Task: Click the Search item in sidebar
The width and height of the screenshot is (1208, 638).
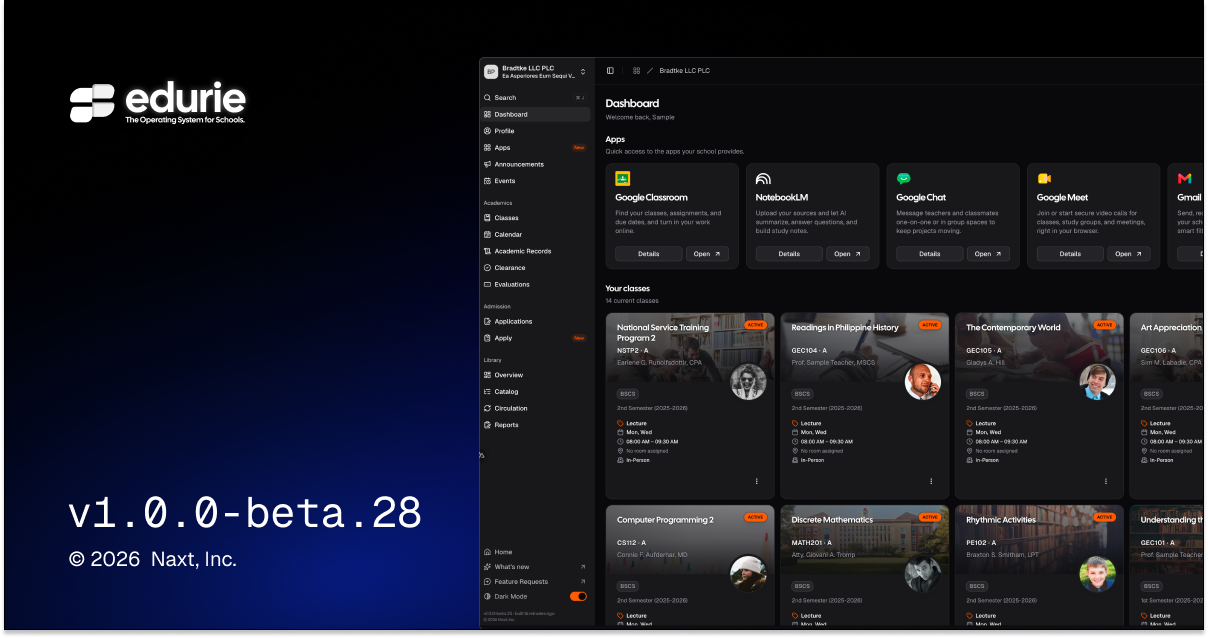Action: (535, 98)
